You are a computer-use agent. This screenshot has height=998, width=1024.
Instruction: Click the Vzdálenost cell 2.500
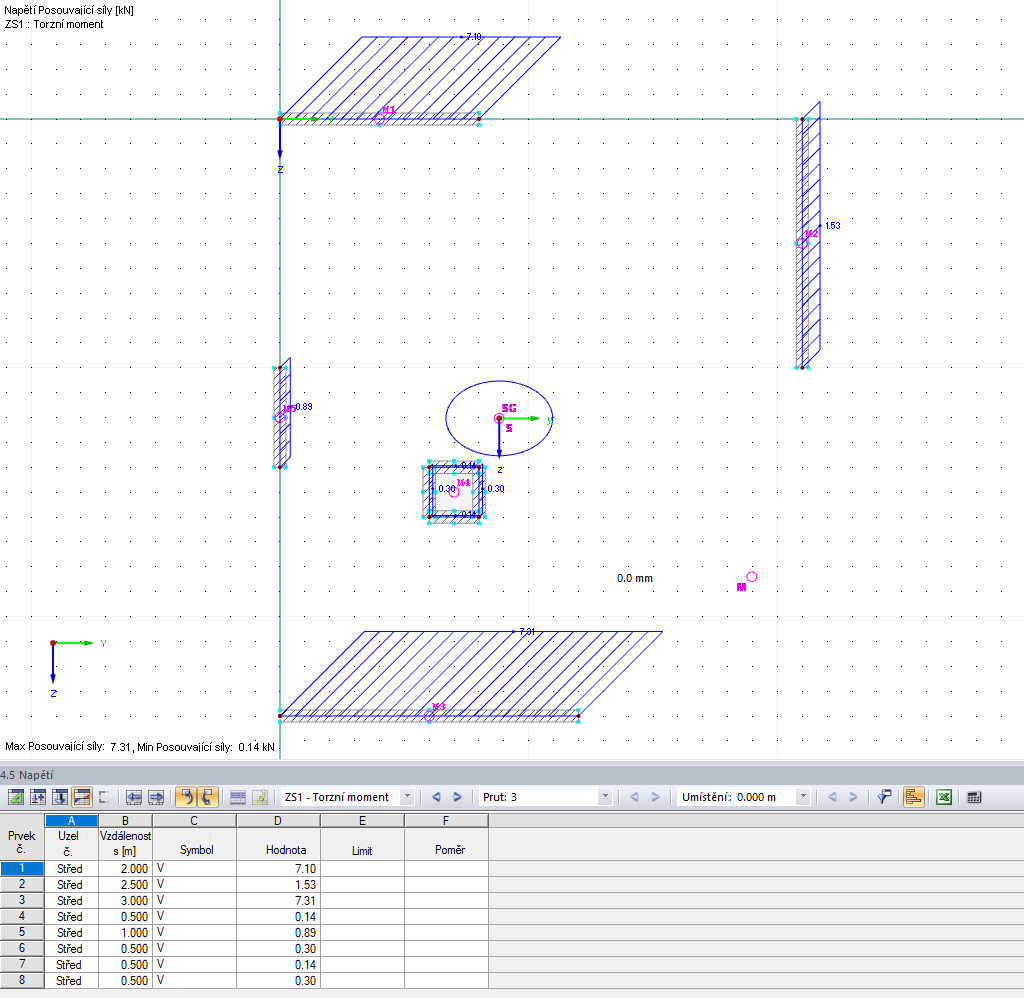point(125,884)
